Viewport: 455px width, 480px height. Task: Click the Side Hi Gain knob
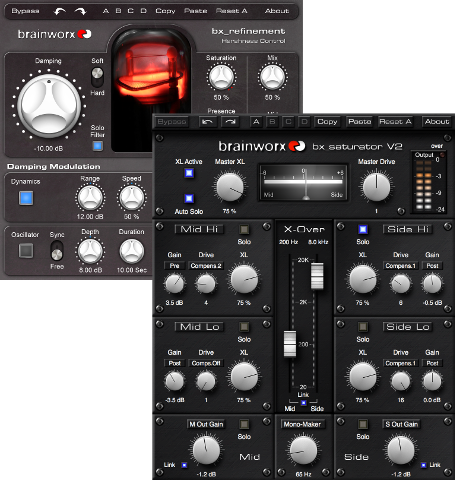pyautogui.click(x=432, y=284)
